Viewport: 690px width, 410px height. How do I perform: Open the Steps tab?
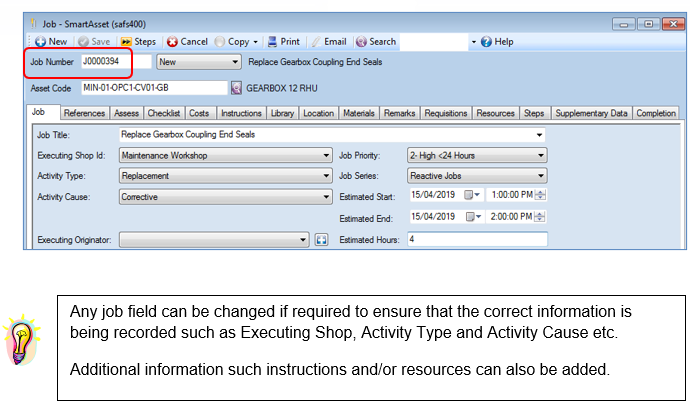534,113
